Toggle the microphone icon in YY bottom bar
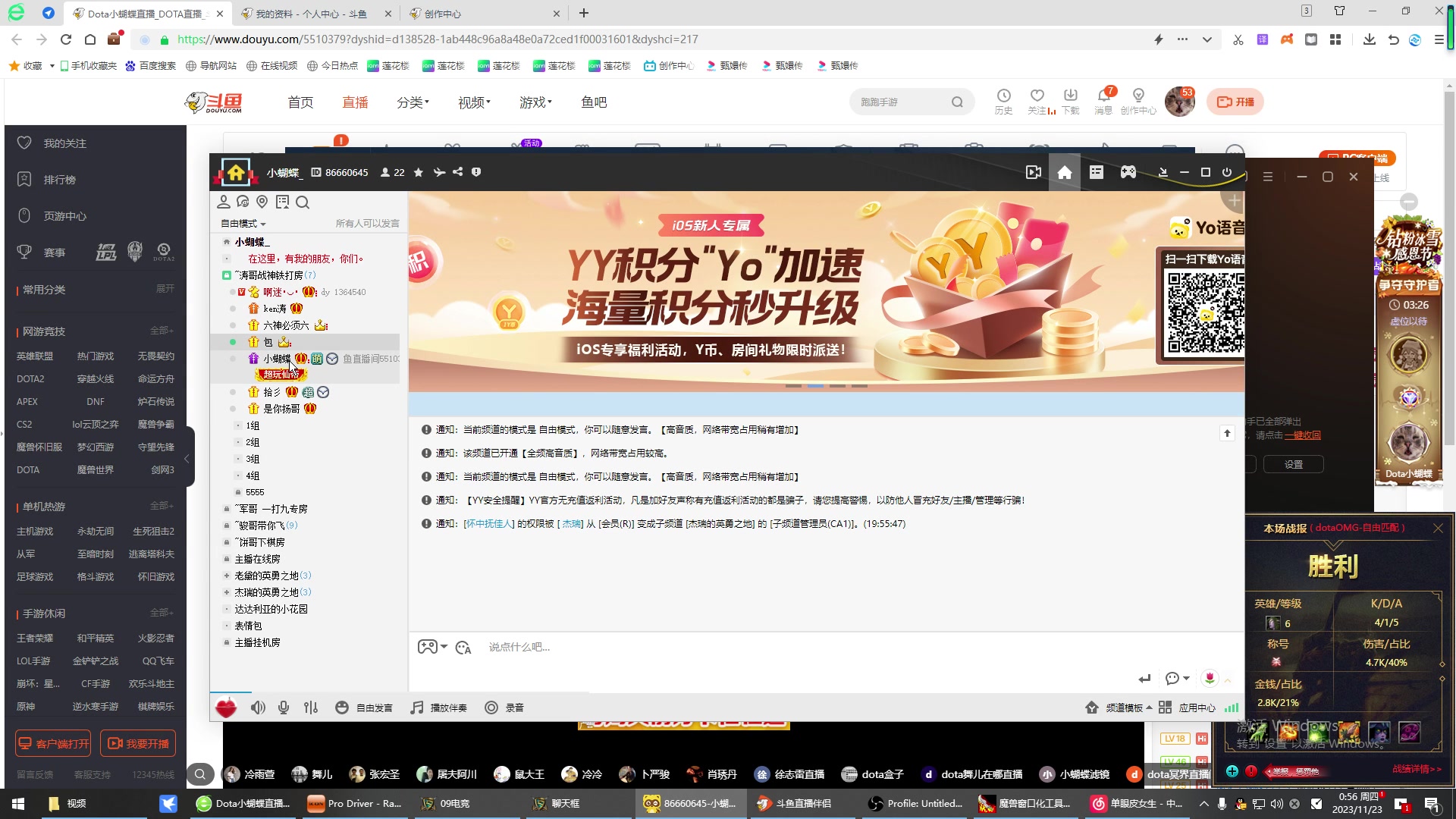Screen dimensions: 1456x819 tap(284, 708)
